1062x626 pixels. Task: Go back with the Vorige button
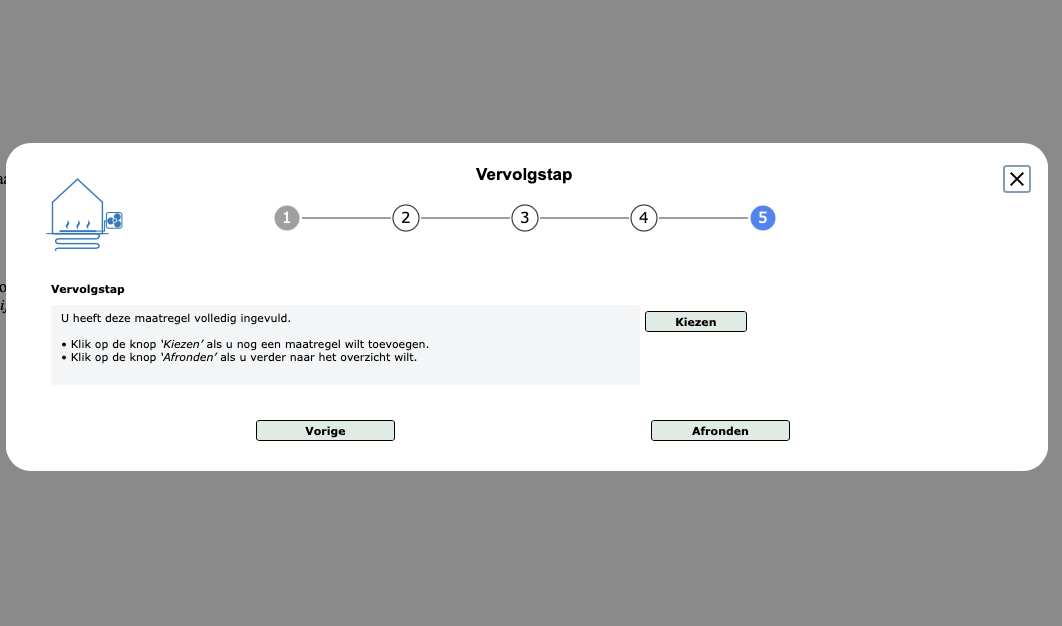pos(325,431)
